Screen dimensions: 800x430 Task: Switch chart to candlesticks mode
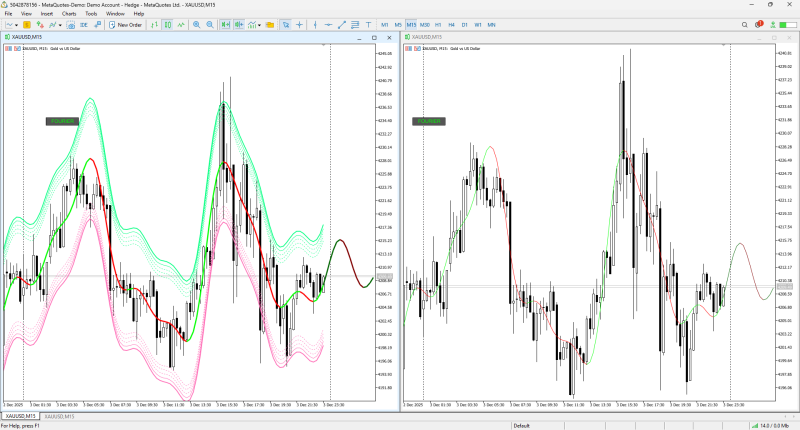coord(167,24)
